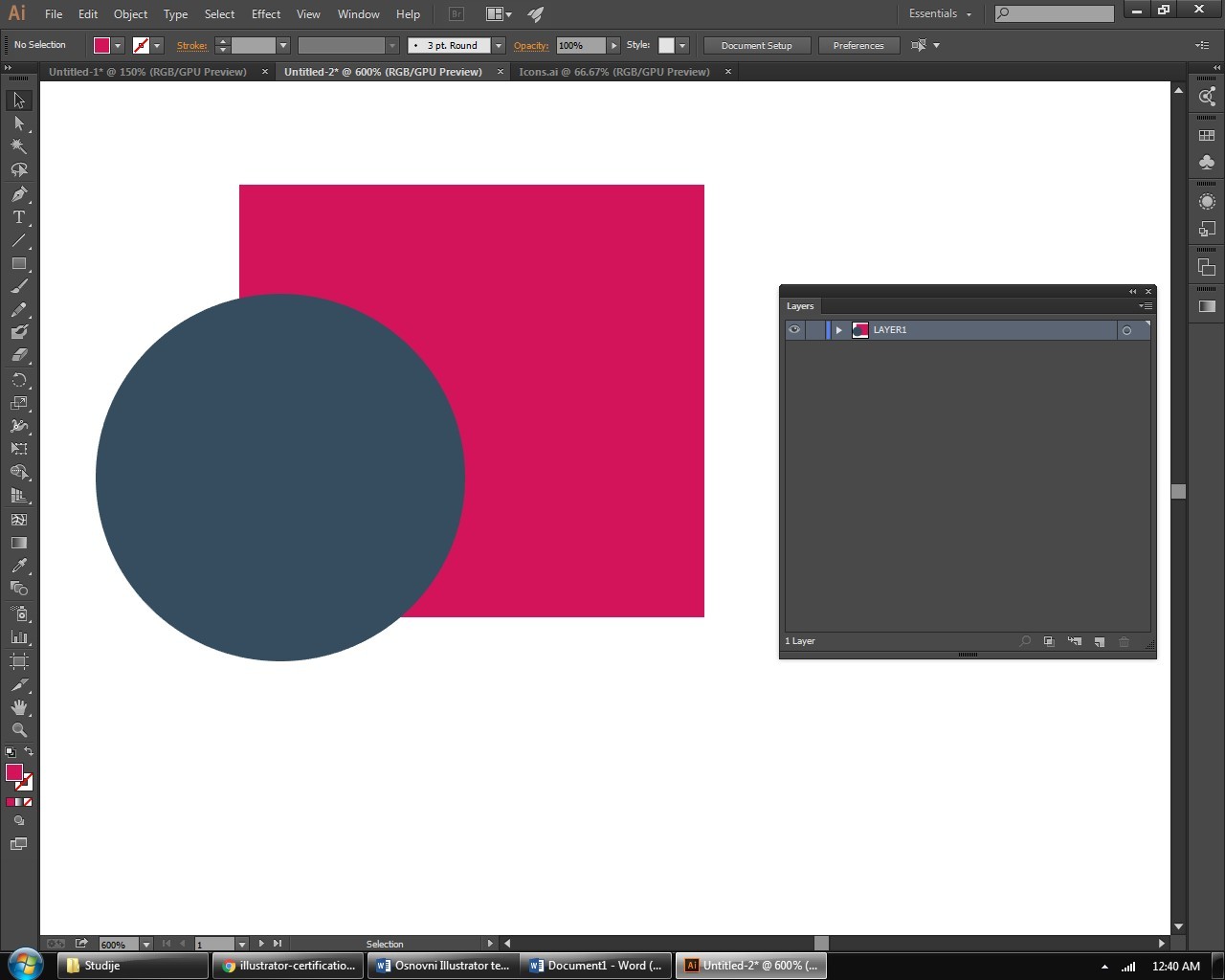Click the Document Setup button
This screenshot has height=980, width=1225.
pyautogui.click(x=756, y=46)
